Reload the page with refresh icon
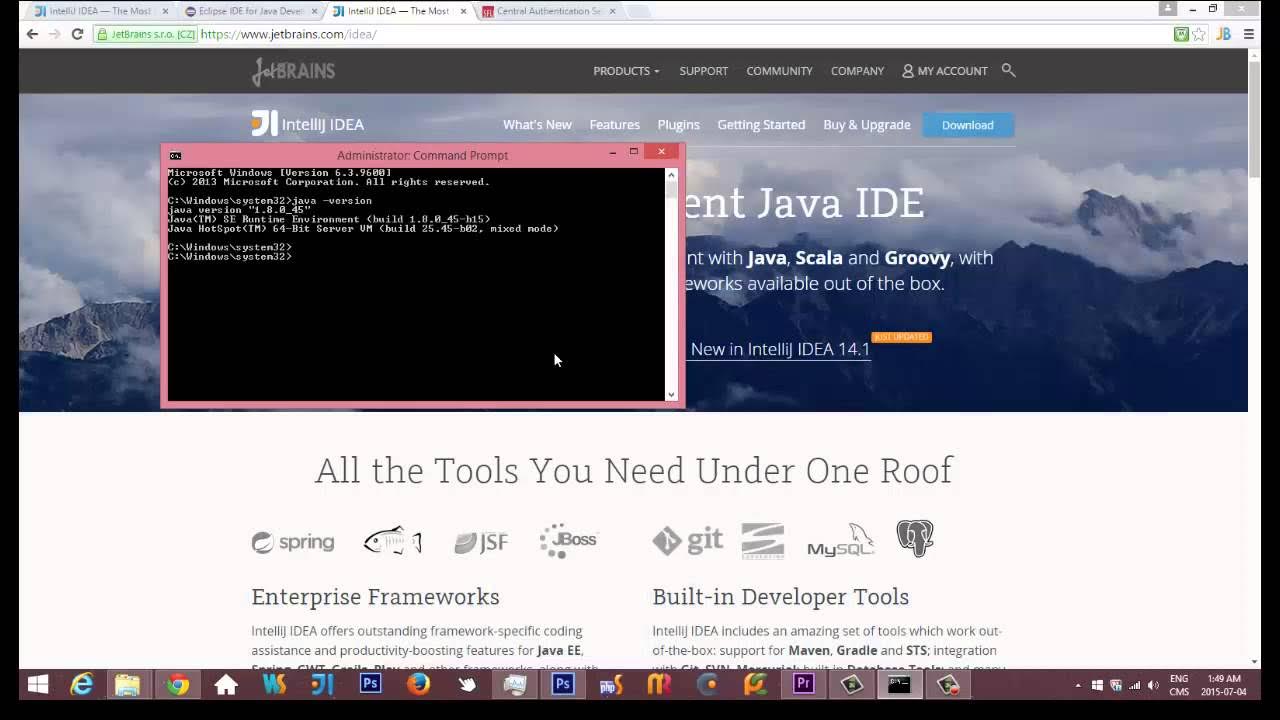 click(x=77, y=34)
